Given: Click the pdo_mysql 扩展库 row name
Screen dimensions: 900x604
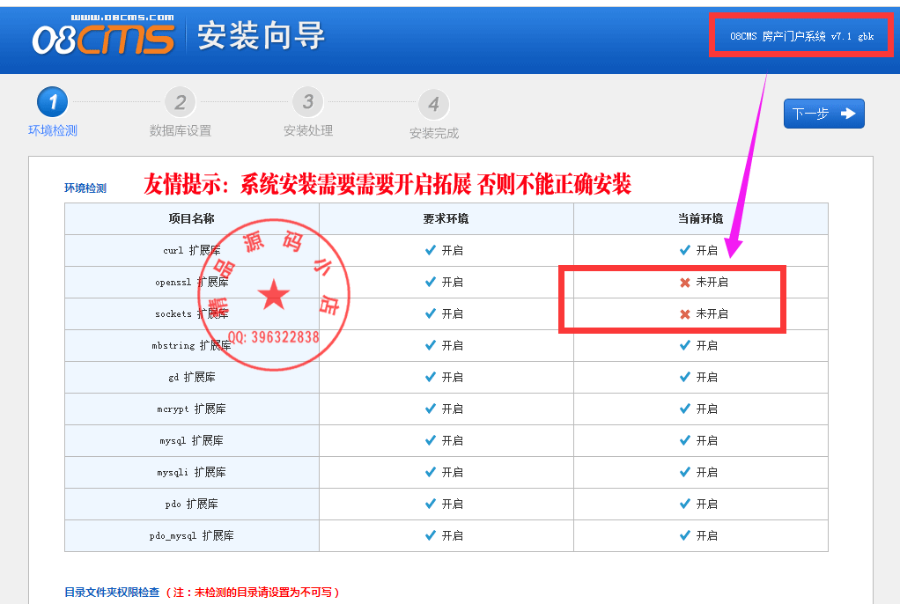Looking at the screenshot, I should point(192,536).
